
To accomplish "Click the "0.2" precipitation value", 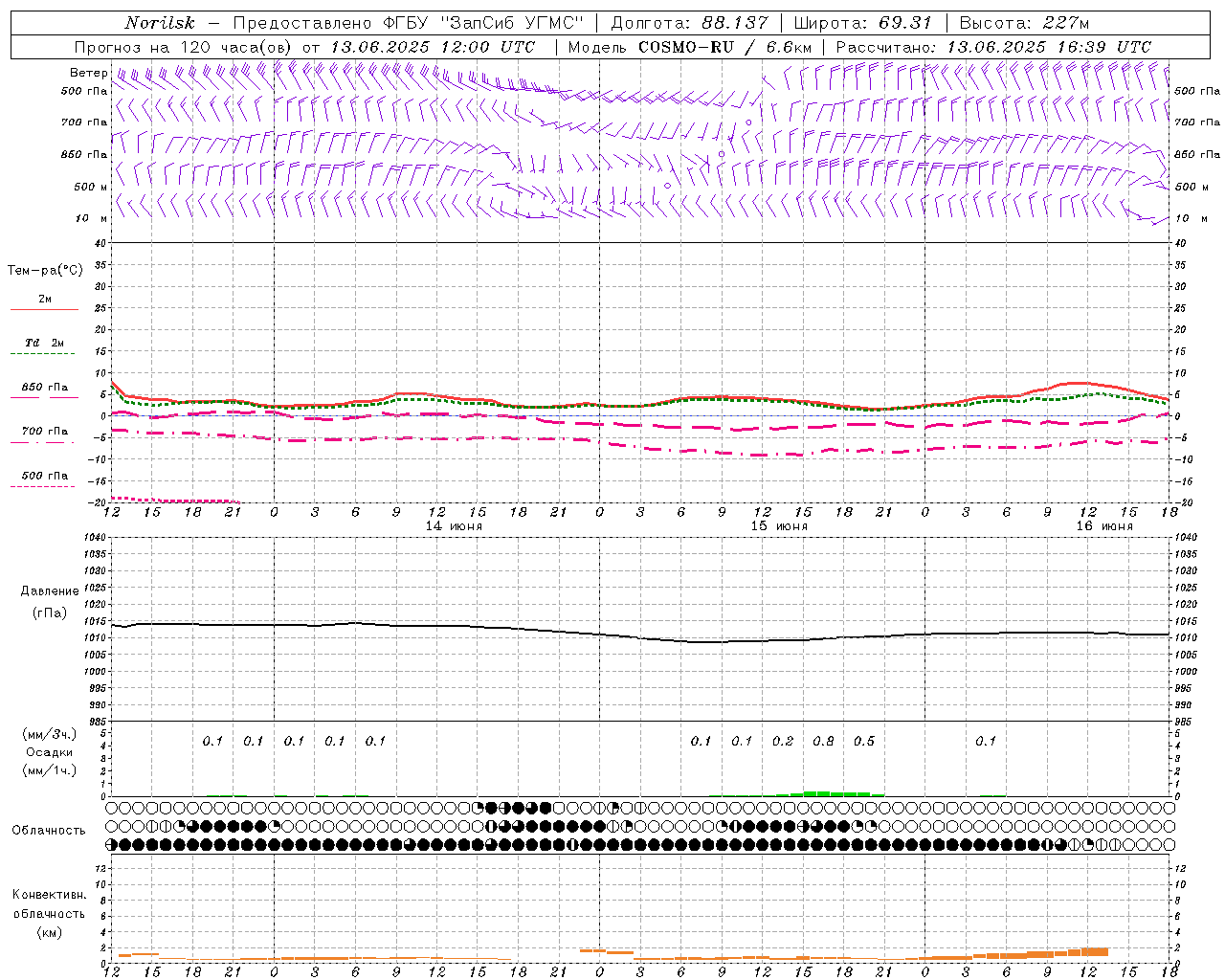I will coord(783,741).
